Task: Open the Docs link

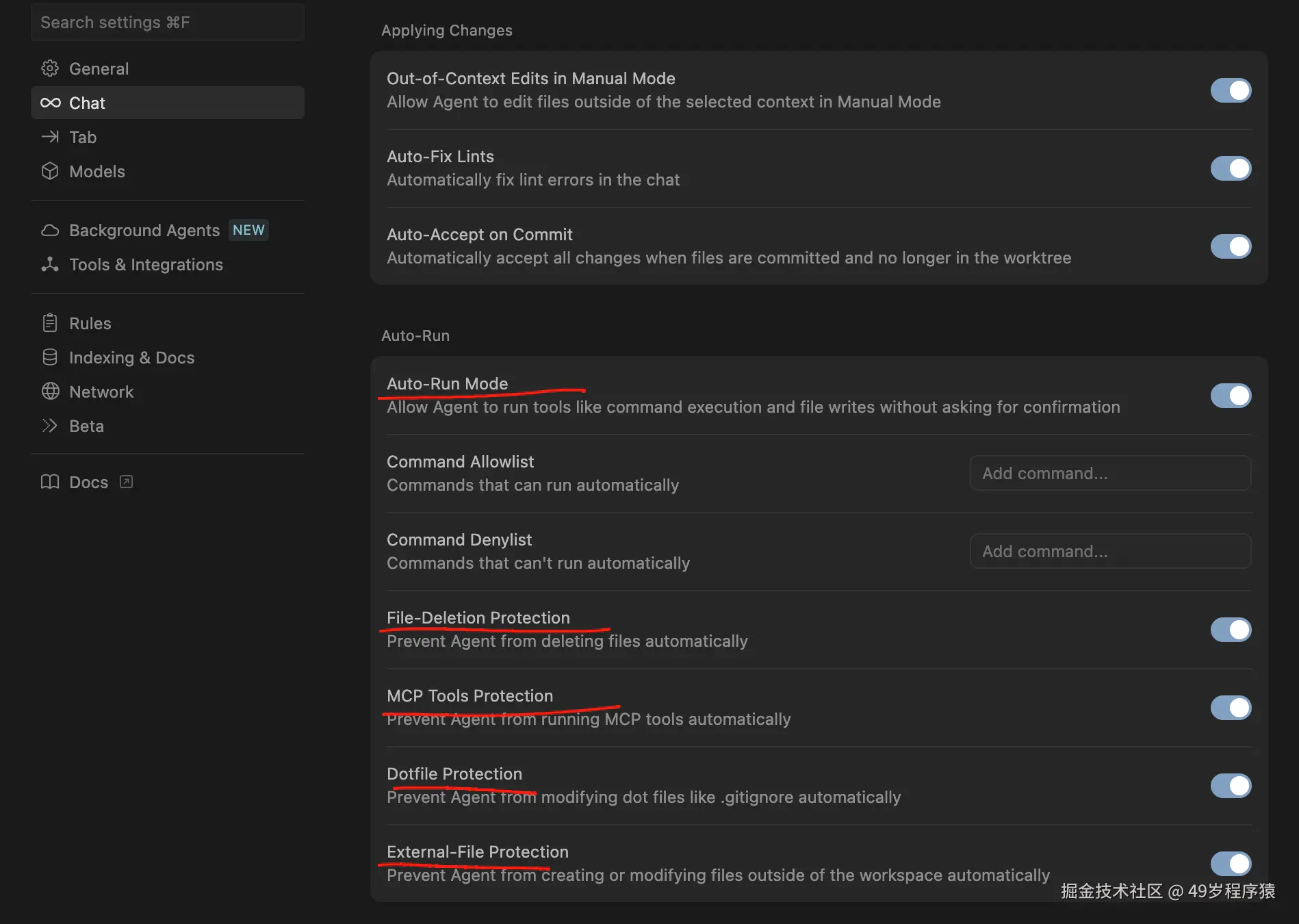Action: (x=88, y=482)
